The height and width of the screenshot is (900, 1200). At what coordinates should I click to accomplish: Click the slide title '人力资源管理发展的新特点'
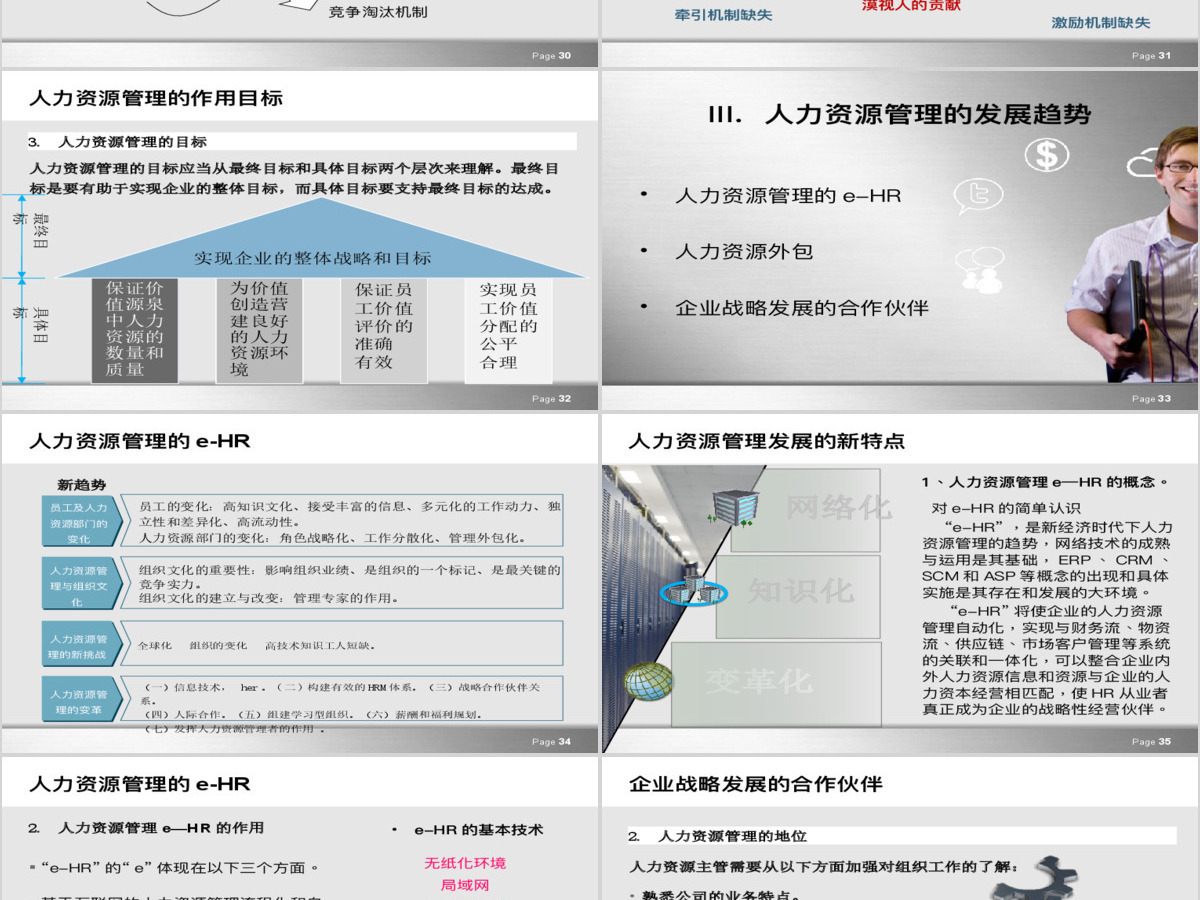pos(766,441)
